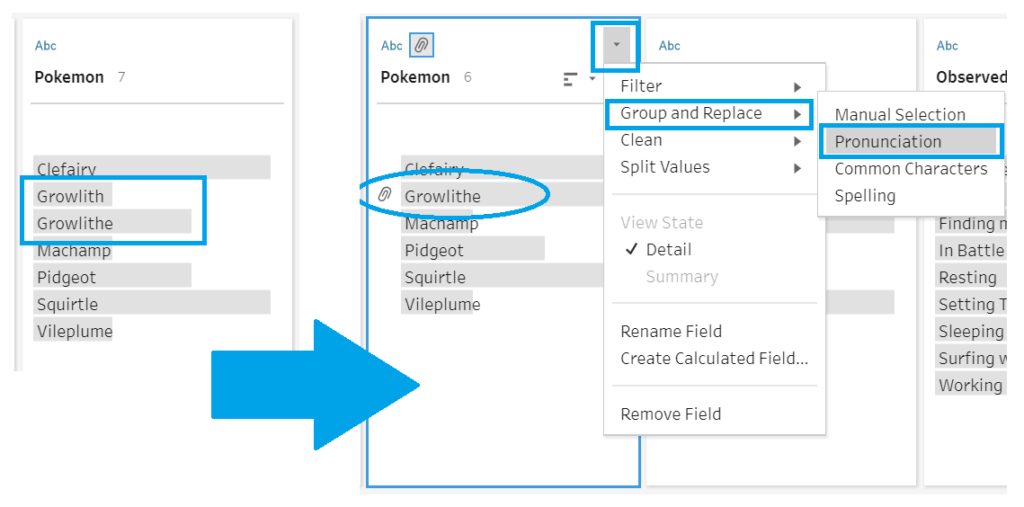Click the paperclip group icon beside Abc
This screenshot has width=1024, height=507.
tap(422, 45)
